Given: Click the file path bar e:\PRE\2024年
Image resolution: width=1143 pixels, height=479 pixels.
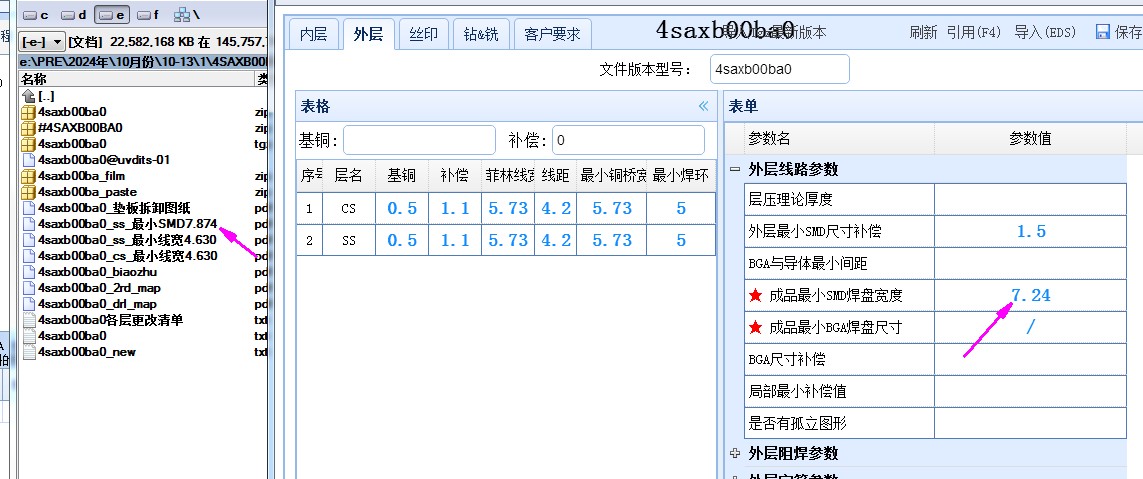Looking at the screenshot, I should 143,63.
